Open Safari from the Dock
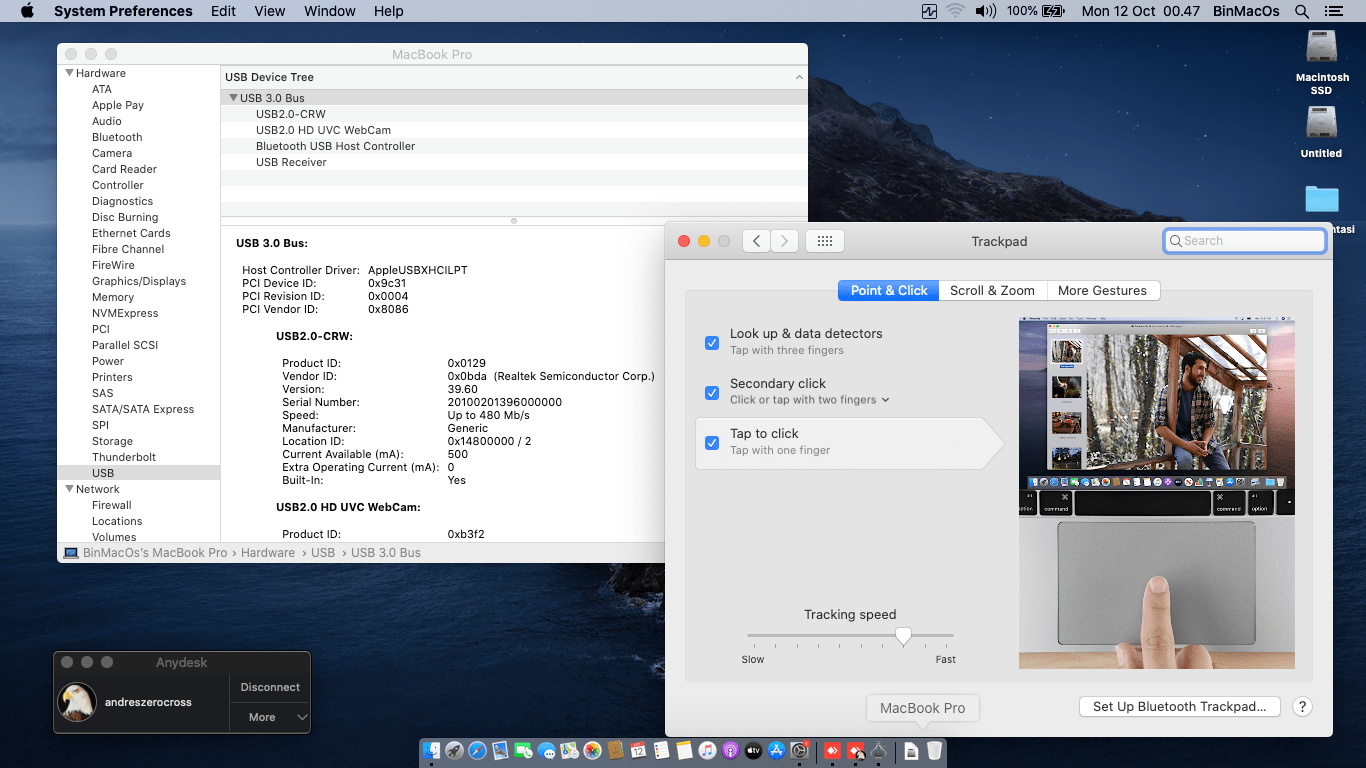 (x=477, y=750)
